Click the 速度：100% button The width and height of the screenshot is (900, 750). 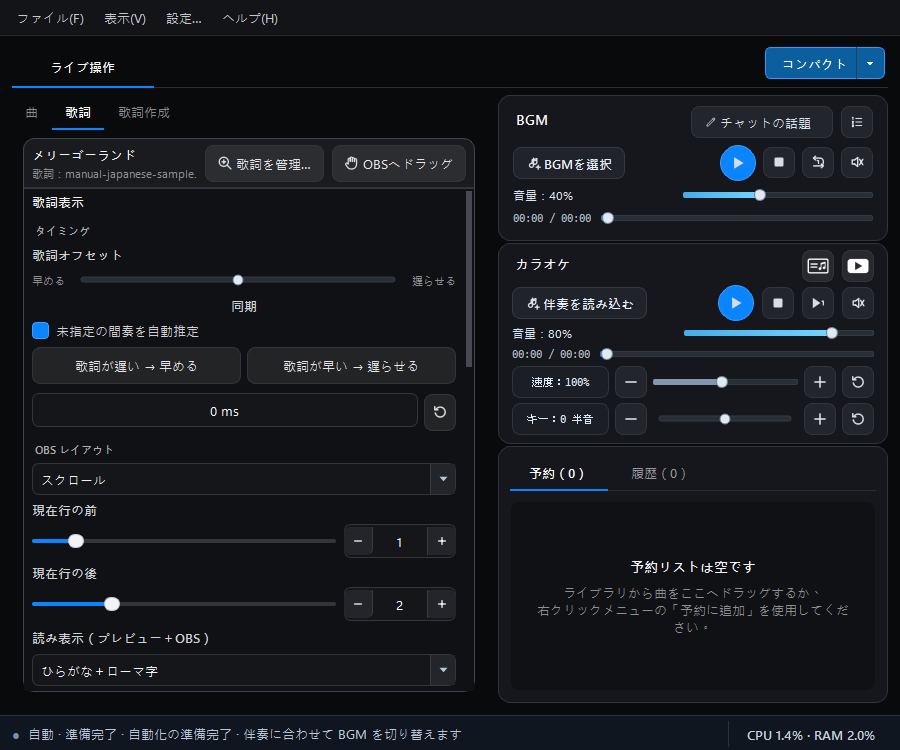point(560,382)
